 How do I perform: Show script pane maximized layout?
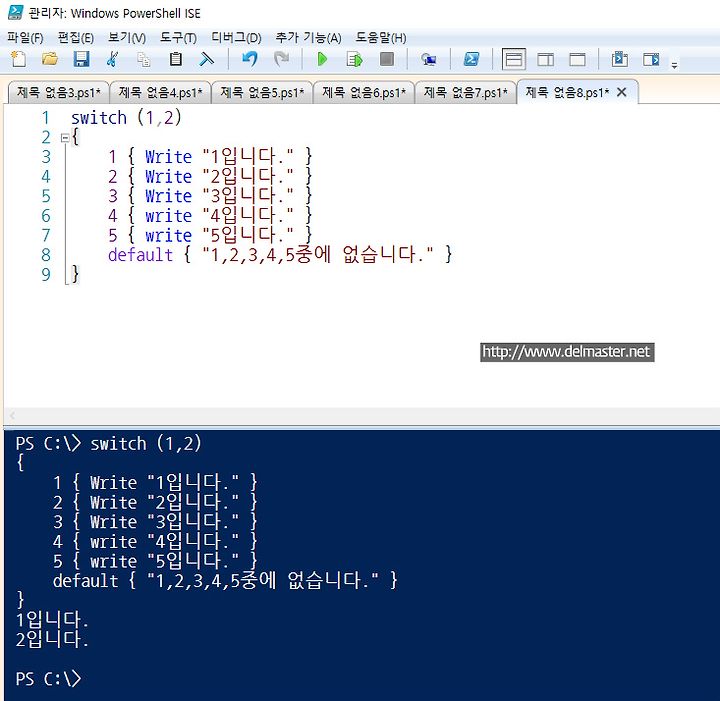[x=577, y=59]
